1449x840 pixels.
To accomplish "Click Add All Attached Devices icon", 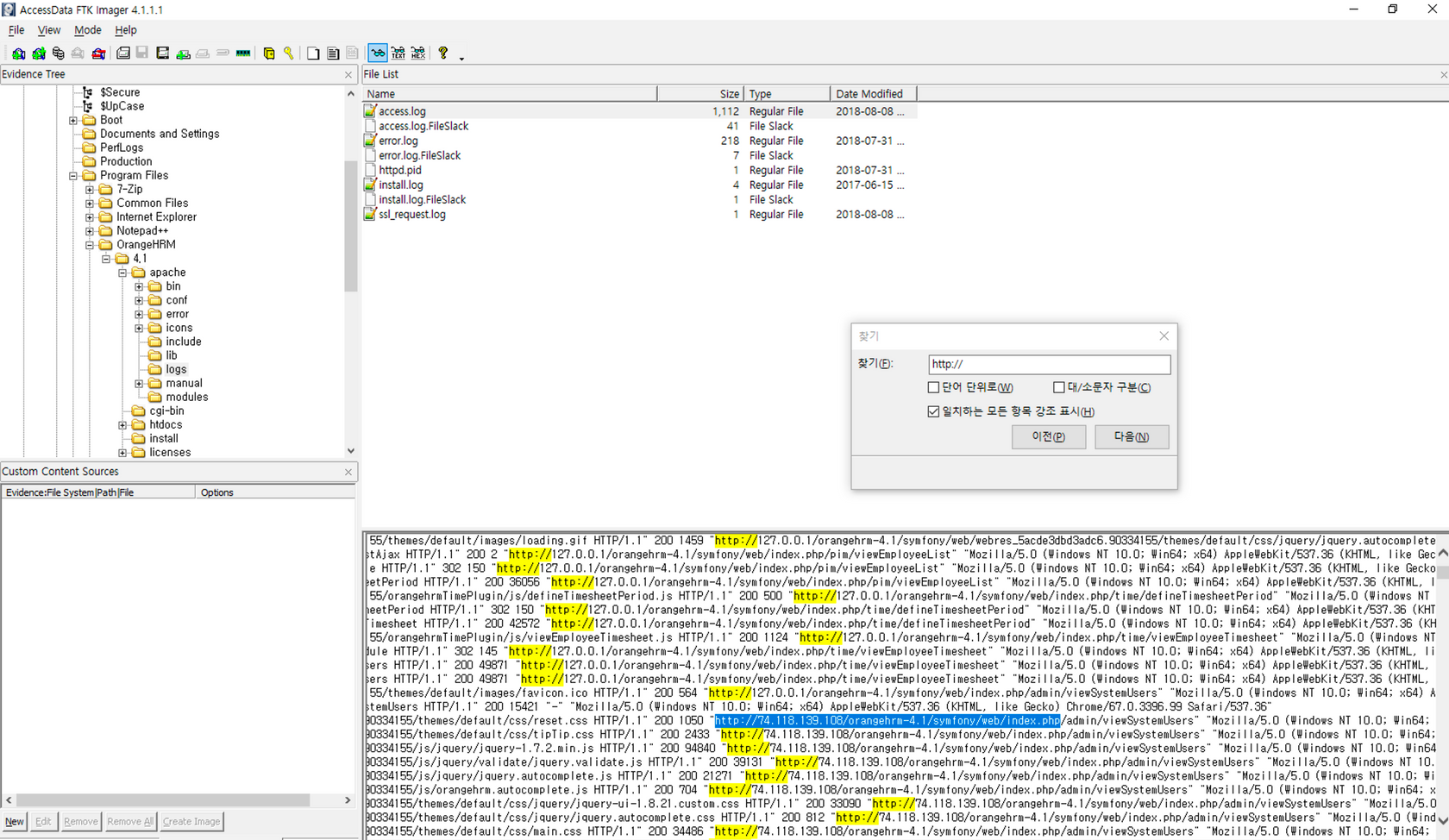I will (39, 53).
